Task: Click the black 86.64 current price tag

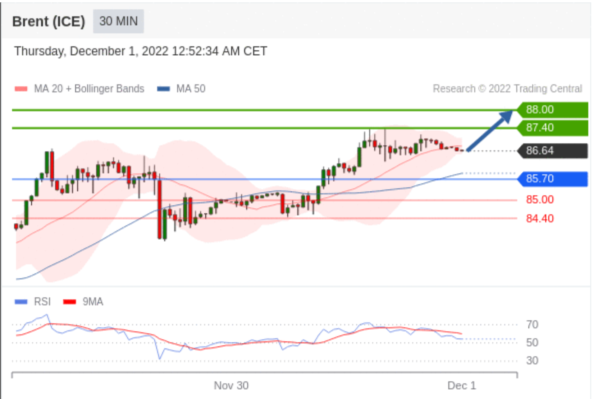Action: point(552,151)
